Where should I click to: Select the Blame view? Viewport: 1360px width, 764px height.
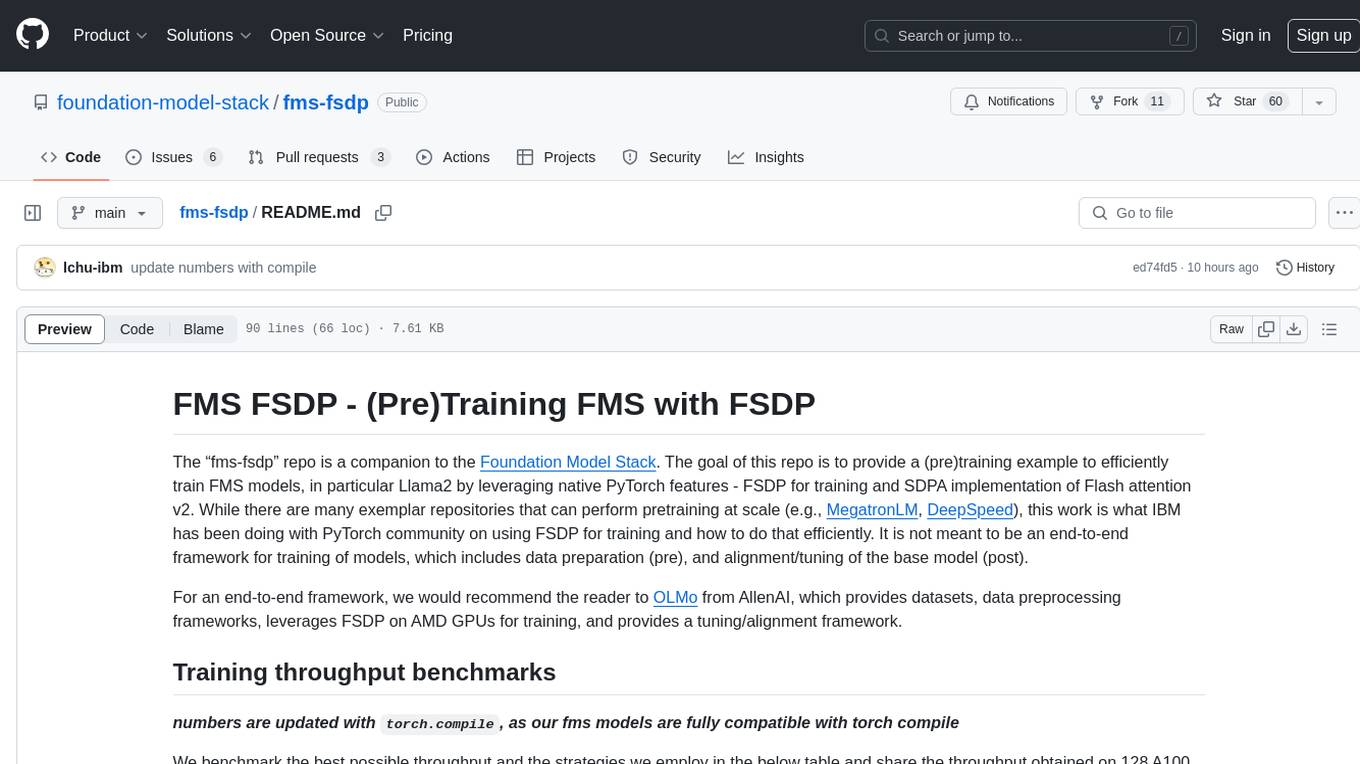(203, 329)
